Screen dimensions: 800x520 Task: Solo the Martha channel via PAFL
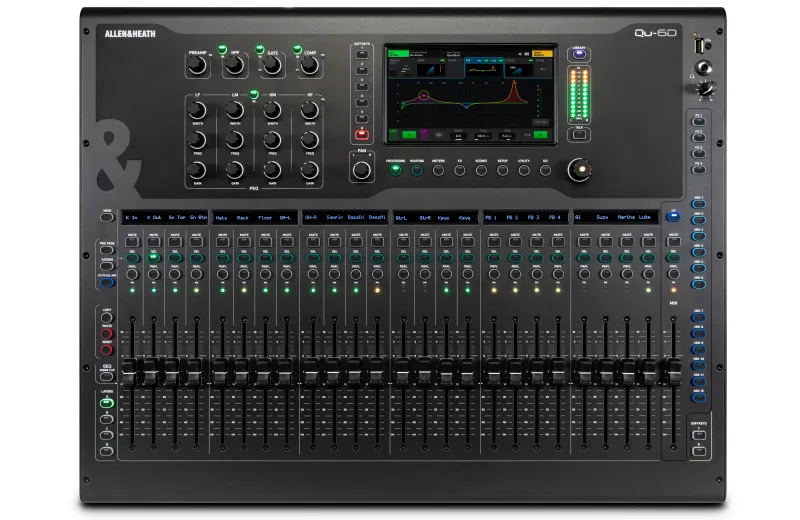point(627,275)
